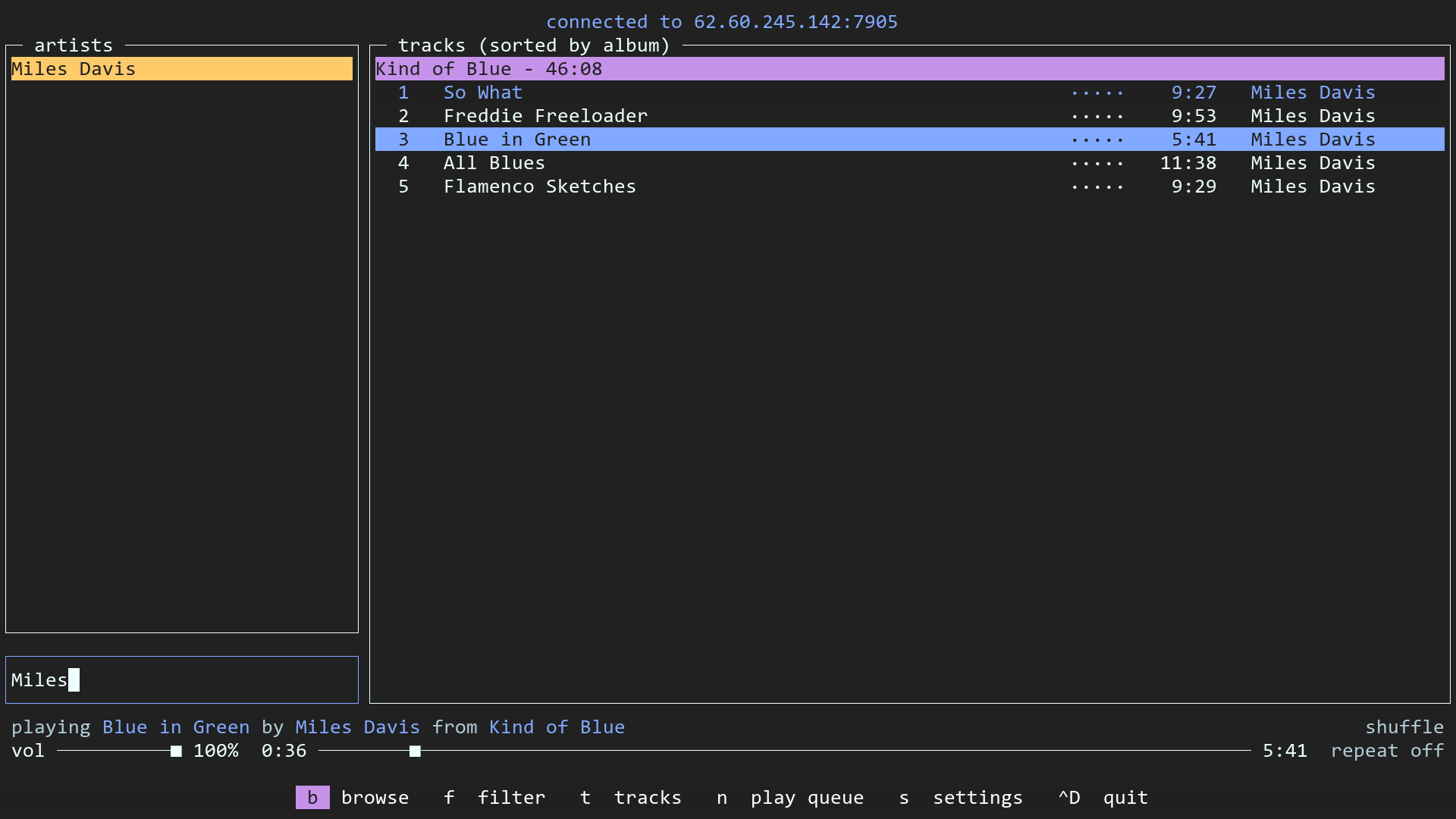Viewport: 1456px width, 819px height.
Task: Open settings from bottom bar
Action: (x=977, y=798)
